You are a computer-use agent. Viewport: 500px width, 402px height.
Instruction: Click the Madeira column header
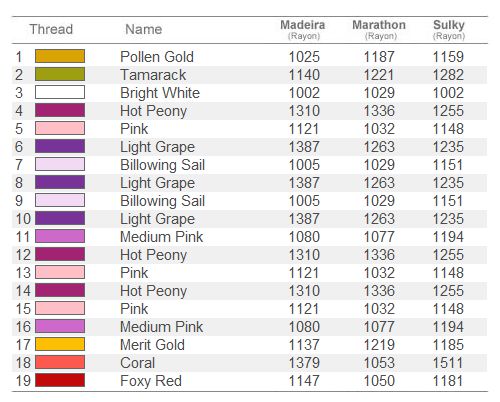(x=303, y=29)
